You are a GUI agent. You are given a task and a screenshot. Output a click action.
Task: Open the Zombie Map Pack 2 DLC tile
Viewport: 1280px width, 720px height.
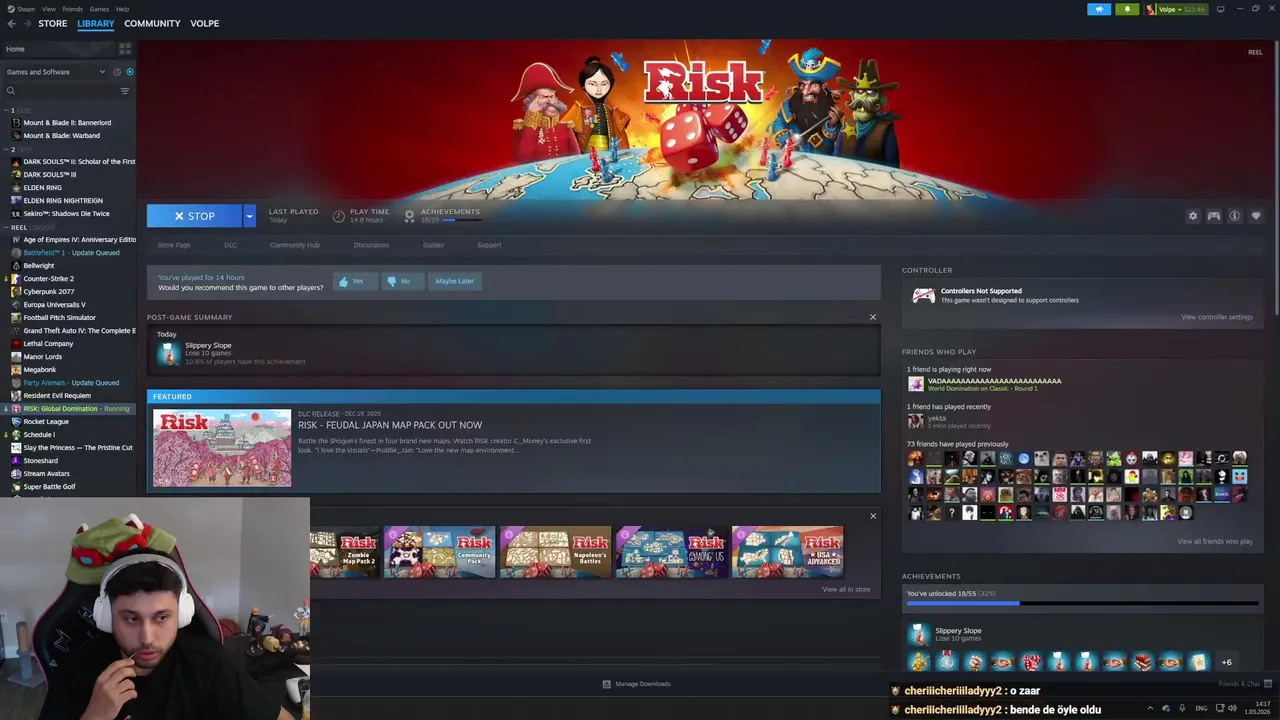(x=346, y=553)
